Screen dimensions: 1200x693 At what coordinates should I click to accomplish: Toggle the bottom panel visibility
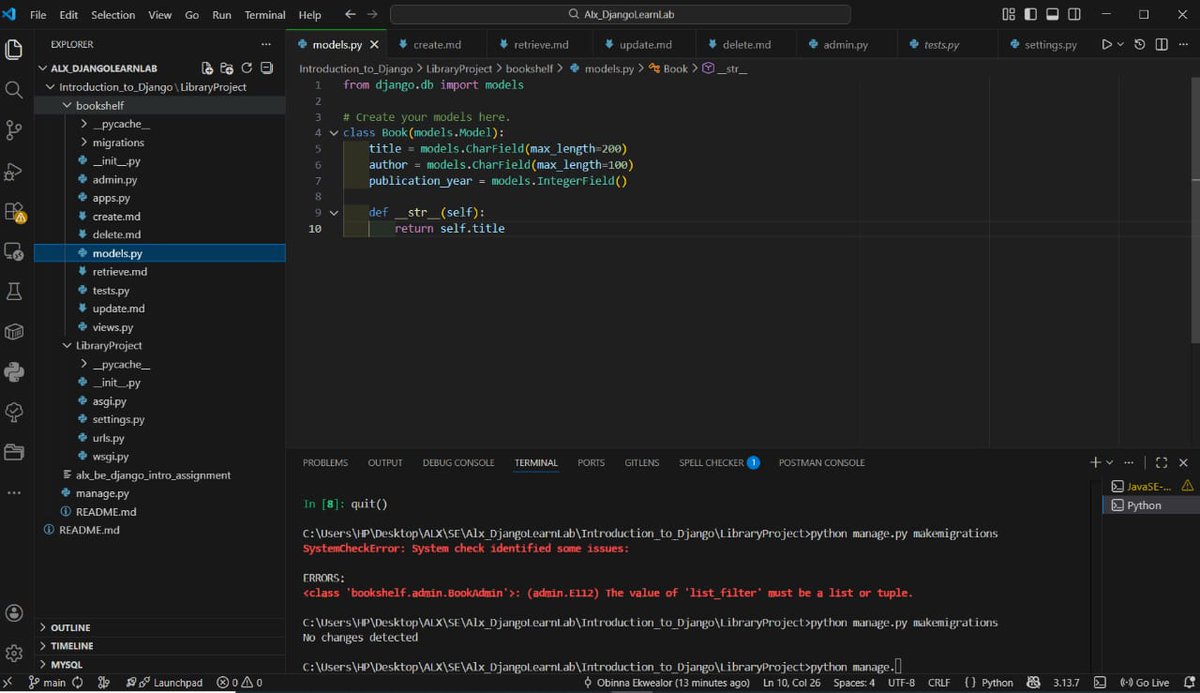[x=1052, y=15]
